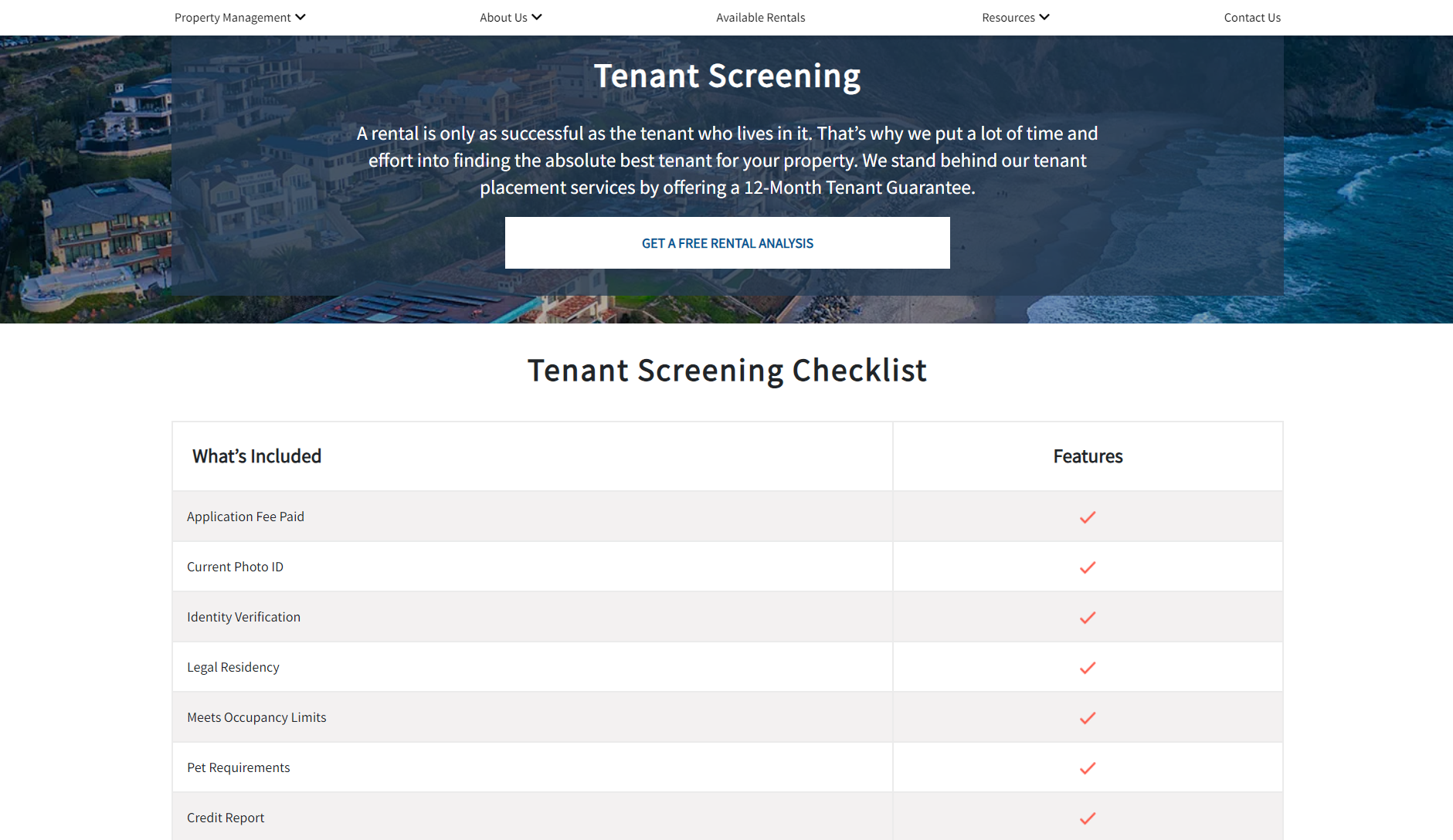Click the What's Included column header
Viewport: 1453px width, 840px height.
[x=256, y=456]
